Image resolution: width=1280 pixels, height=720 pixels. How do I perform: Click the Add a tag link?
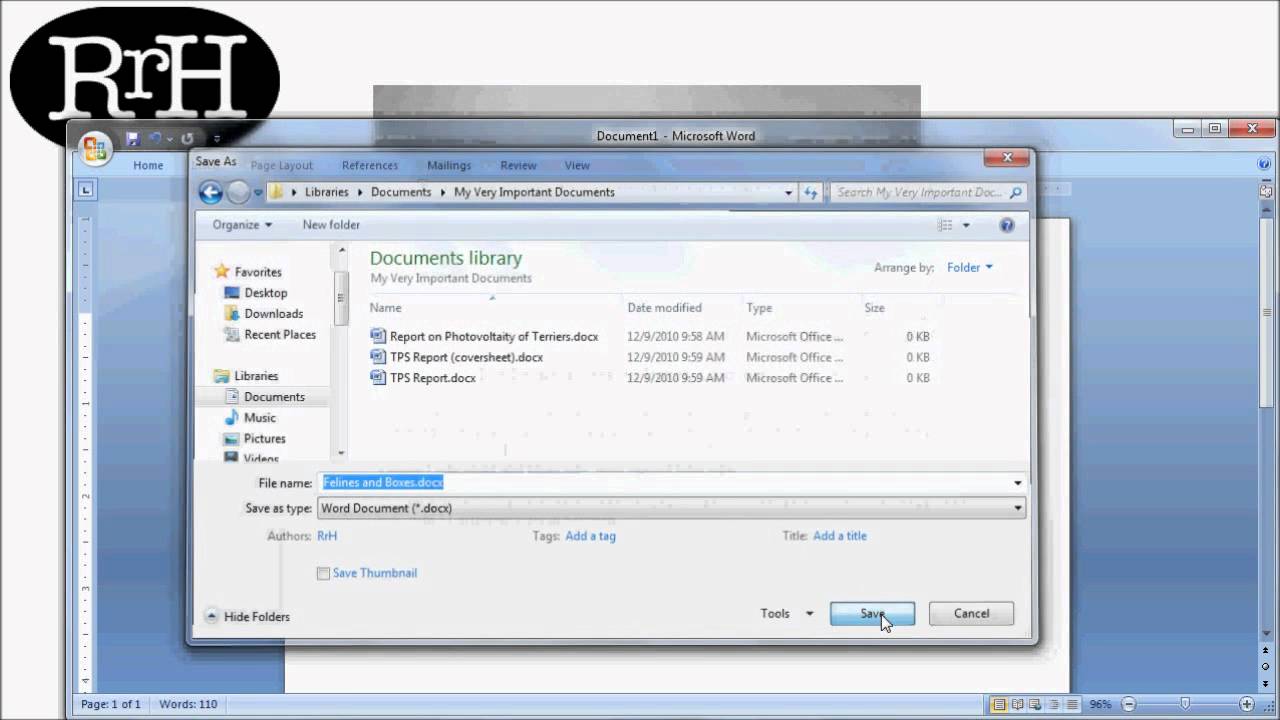[590, 536]
